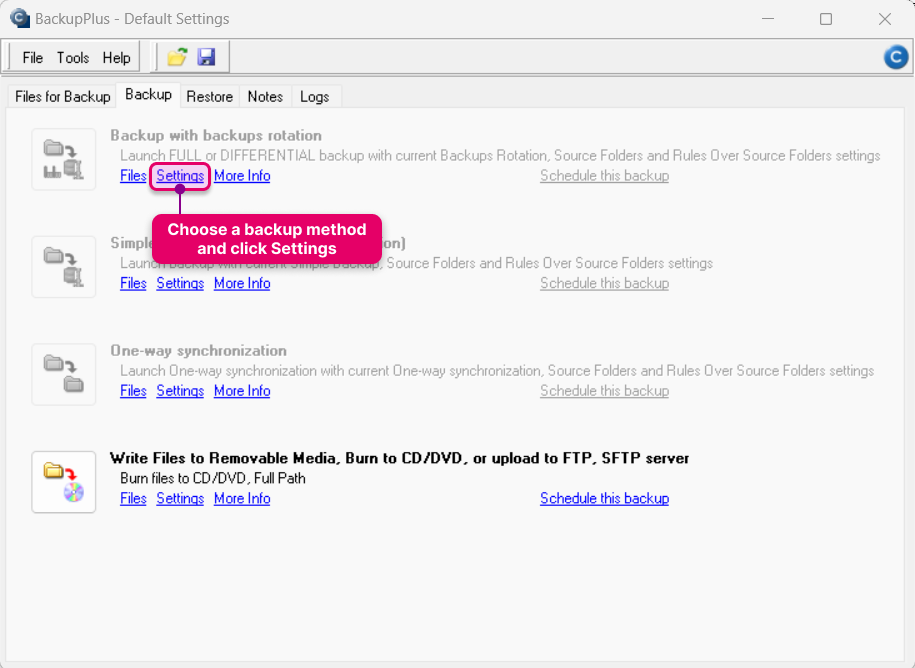Open the Tools menu

73,58
